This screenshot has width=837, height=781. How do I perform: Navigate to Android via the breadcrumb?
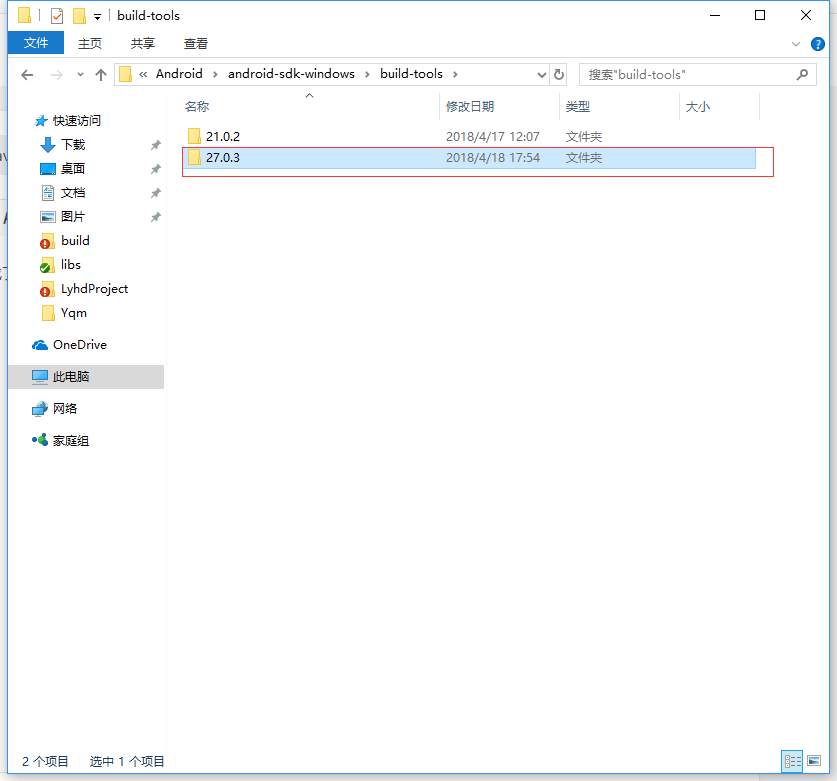click(180, 73)
